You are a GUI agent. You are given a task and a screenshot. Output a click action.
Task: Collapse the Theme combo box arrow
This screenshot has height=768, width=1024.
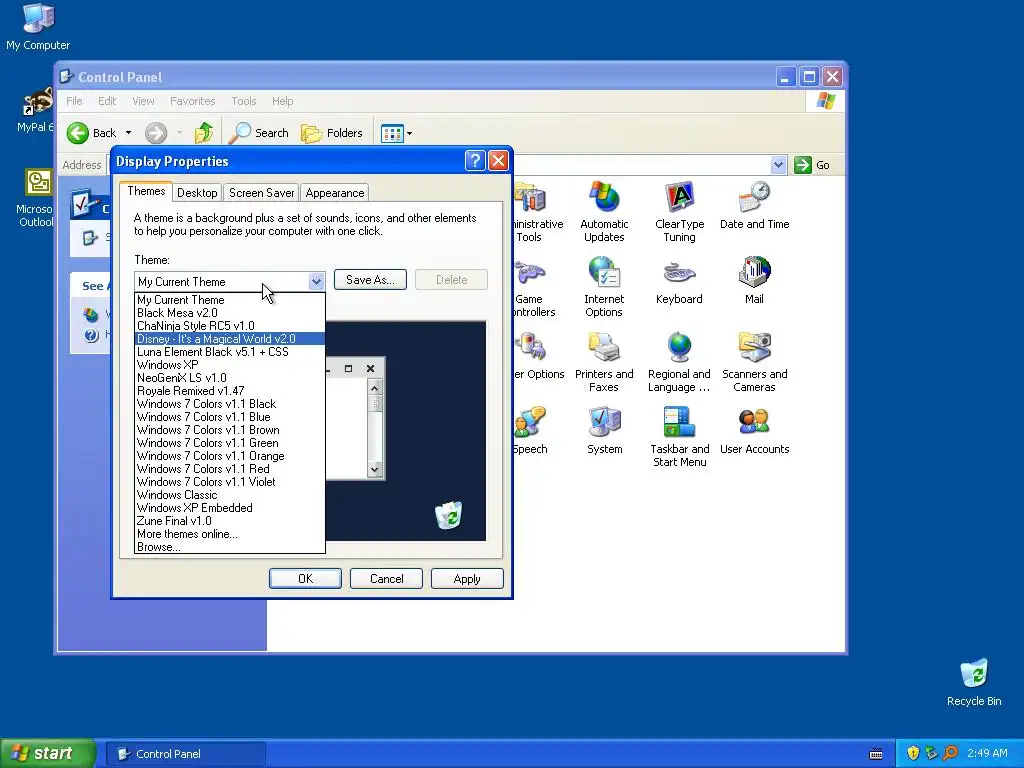click(x=316, y=281)
